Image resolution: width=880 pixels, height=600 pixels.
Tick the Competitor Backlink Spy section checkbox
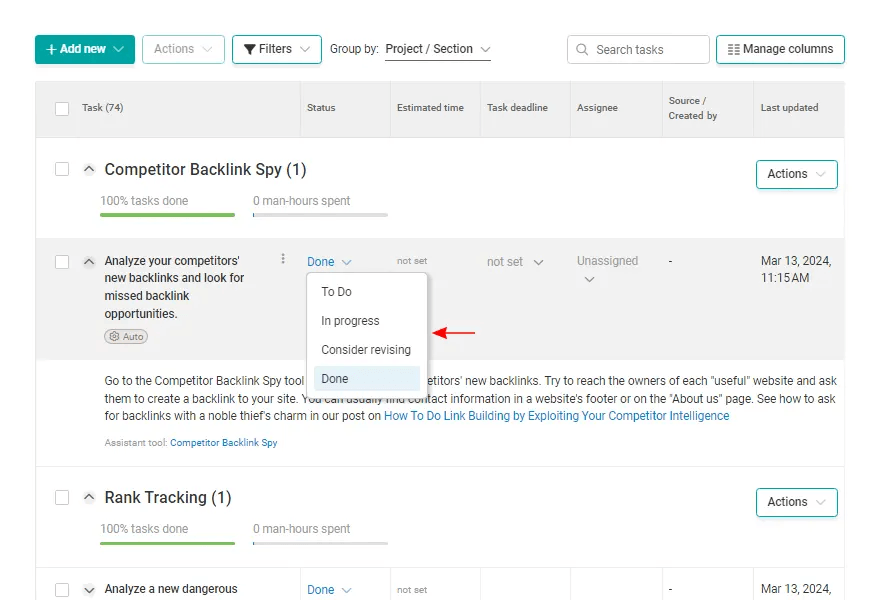coord(62,169)
